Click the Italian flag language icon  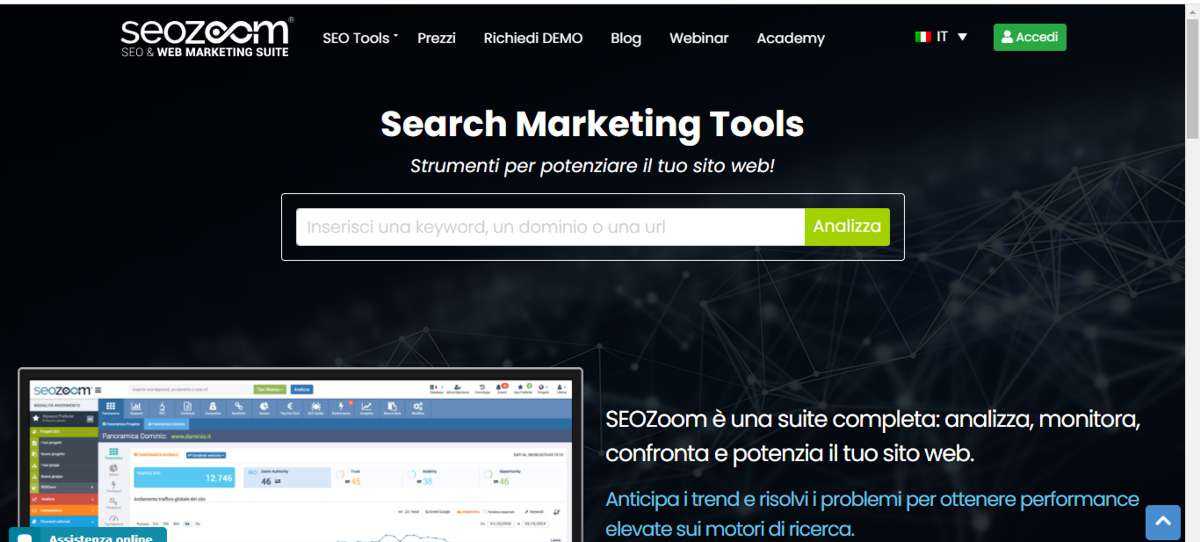point(923,37)
